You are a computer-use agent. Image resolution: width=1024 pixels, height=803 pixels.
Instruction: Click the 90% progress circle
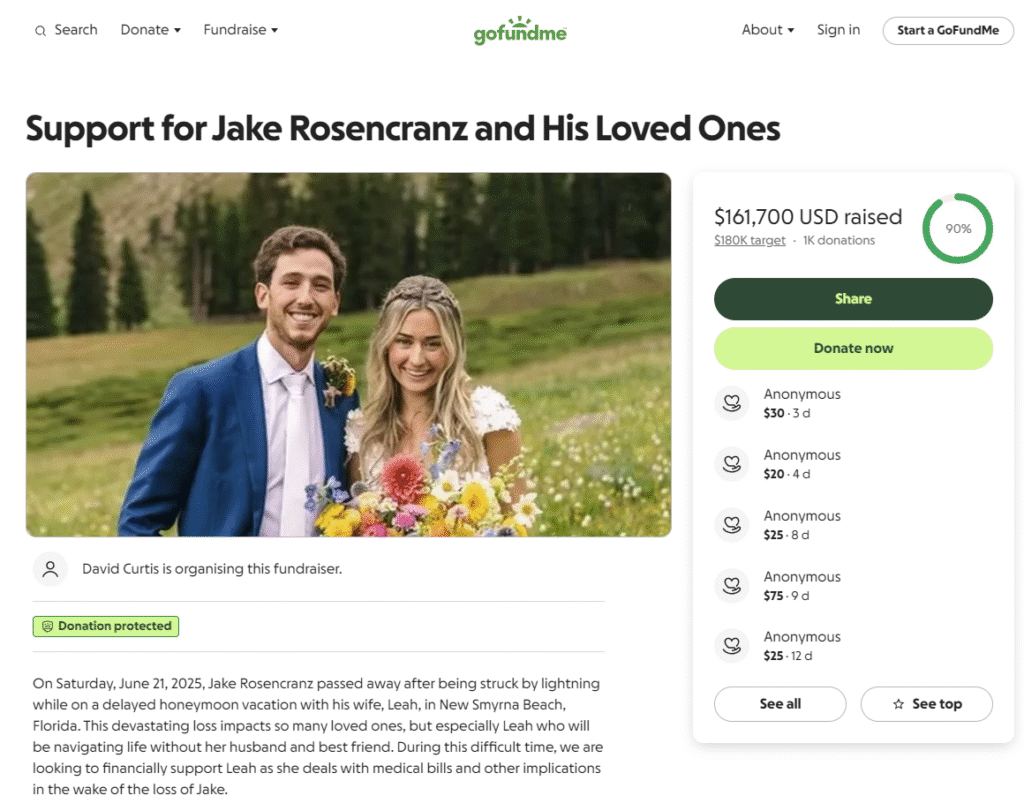(957, 228)
